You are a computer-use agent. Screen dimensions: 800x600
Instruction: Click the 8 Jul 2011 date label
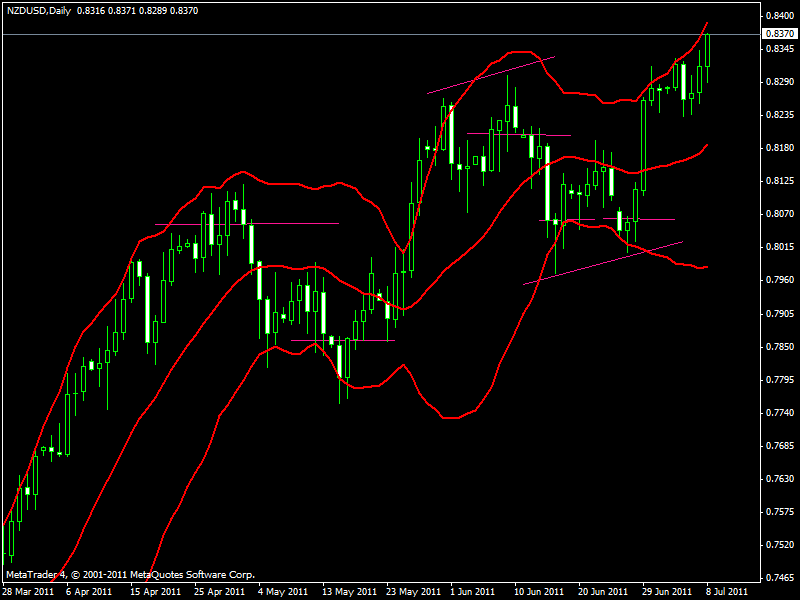coord(727,592)
